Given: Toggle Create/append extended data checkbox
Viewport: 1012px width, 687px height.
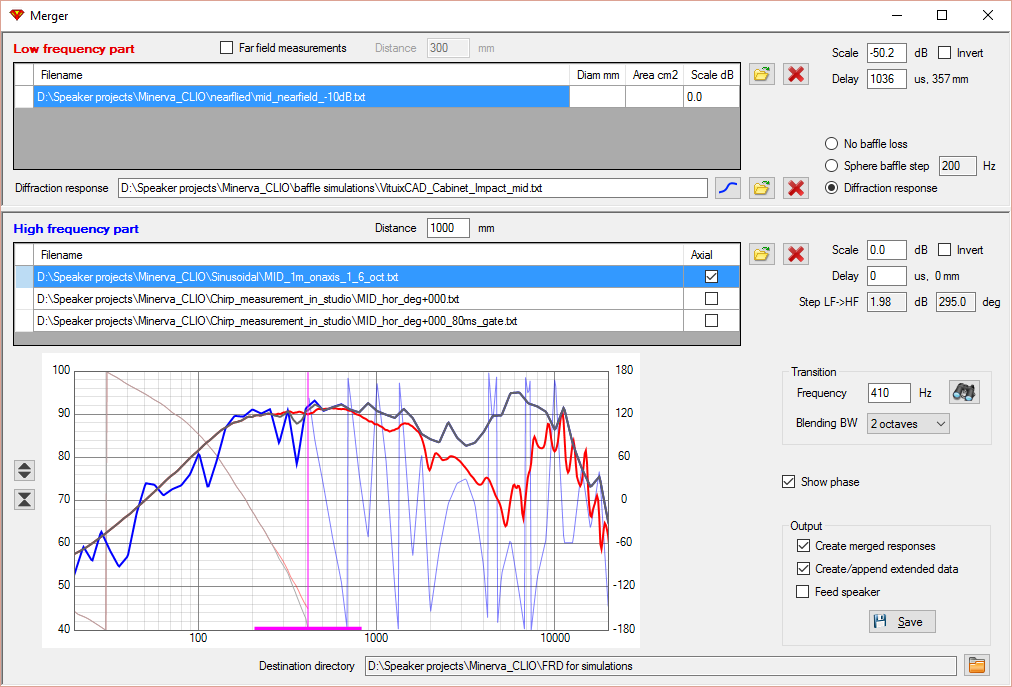Looking at the screenshot, I should coord(804,569).
